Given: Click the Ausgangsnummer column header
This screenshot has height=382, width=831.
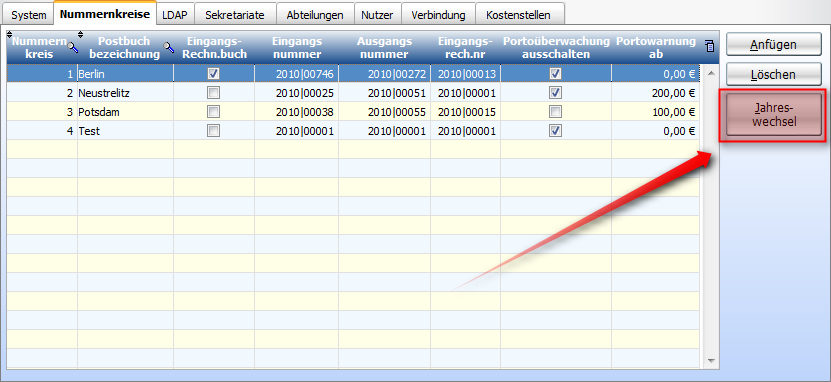Looking at the screenshot, I should tap(385, 47).
